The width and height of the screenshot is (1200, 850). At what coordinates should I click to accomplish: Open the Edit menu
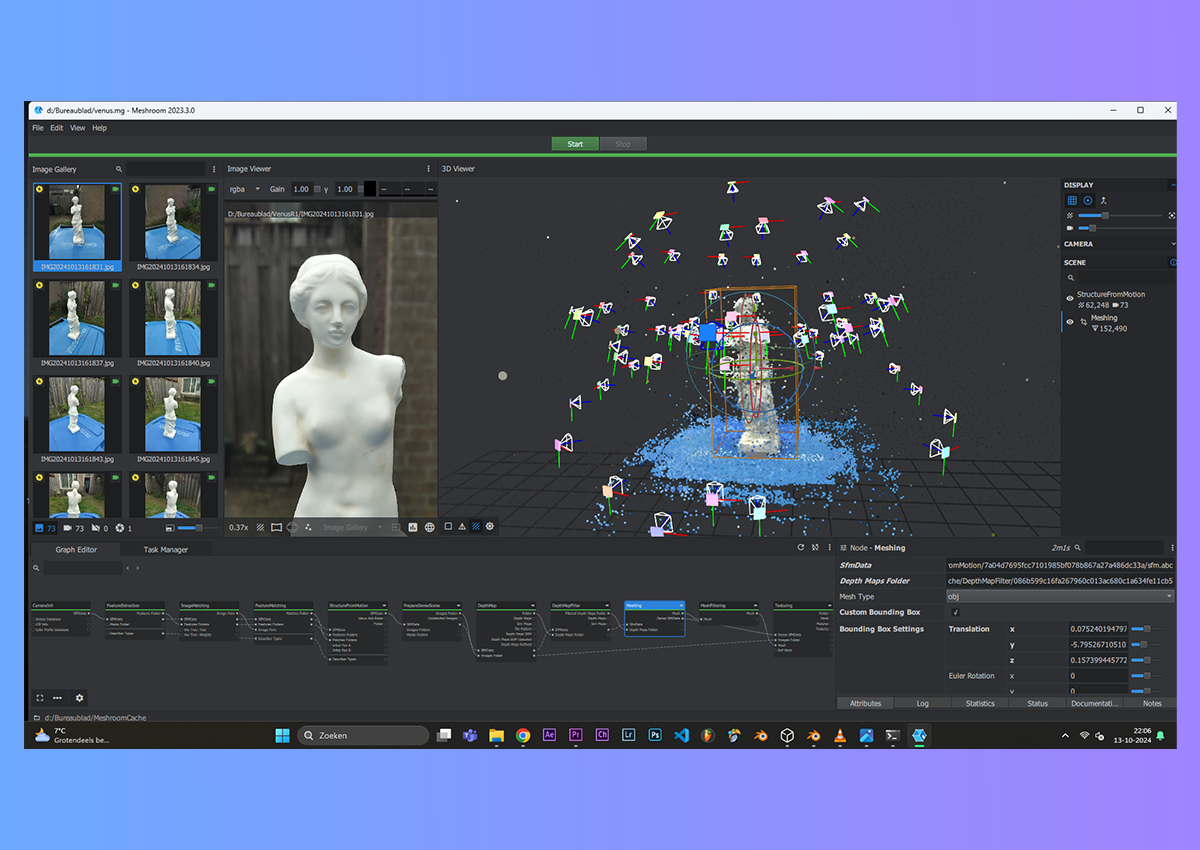(x=57, y=128)
